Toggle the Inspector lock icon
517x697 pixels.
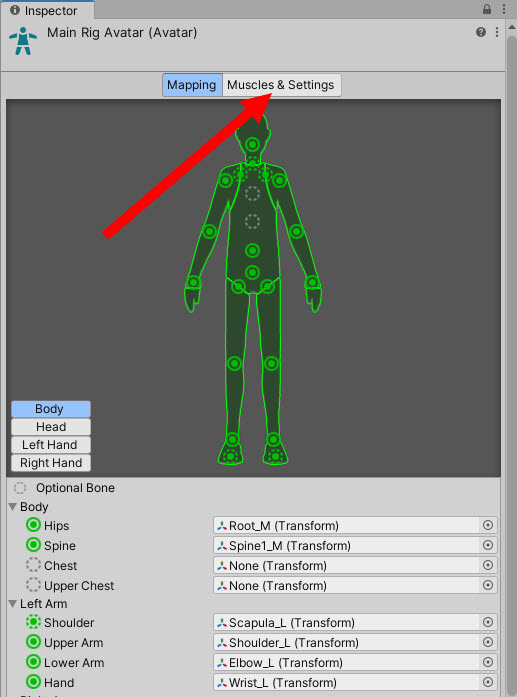487,9
